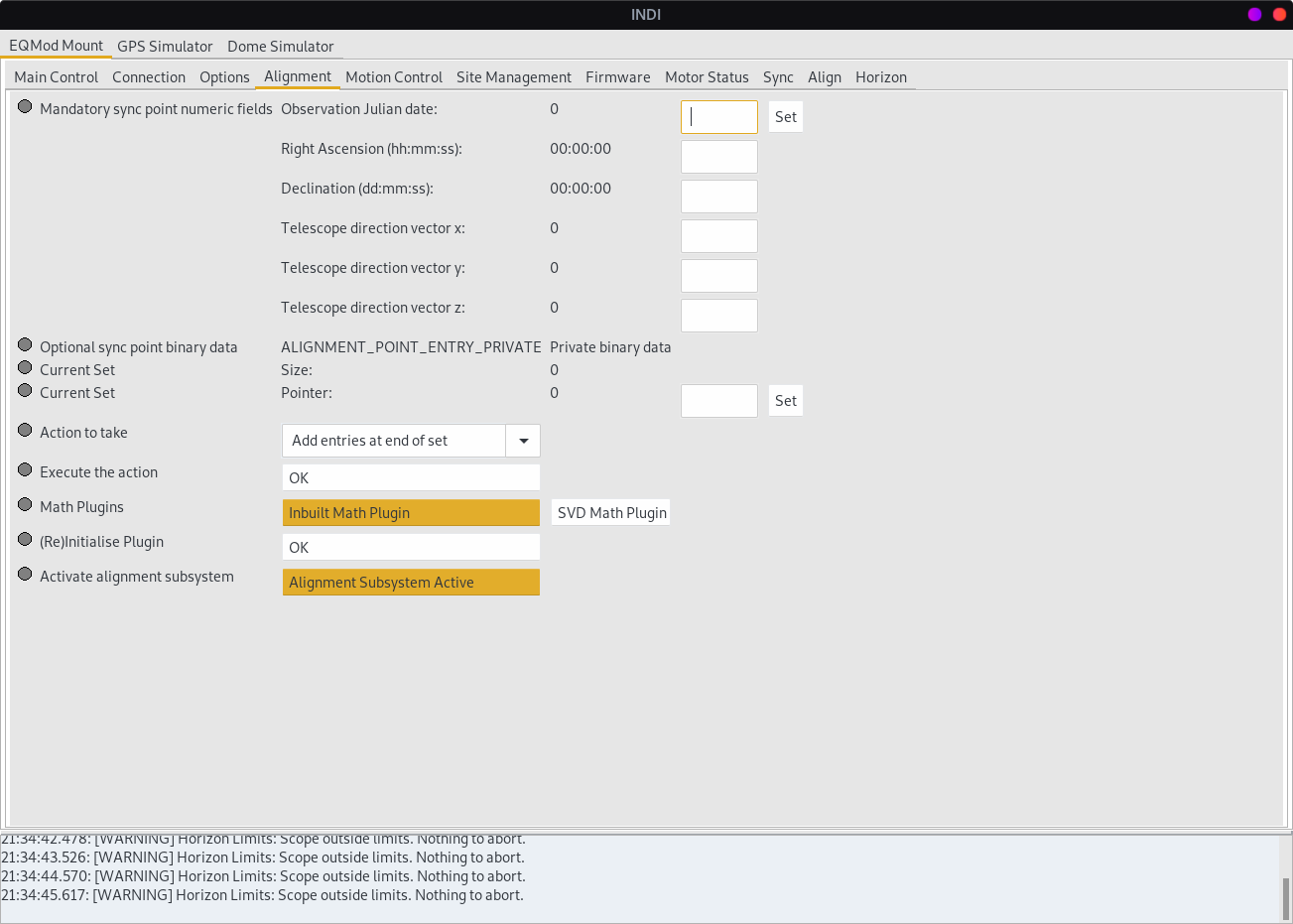Show the Site Management tab
1293x924 pixels.
[x=514, y=77]
